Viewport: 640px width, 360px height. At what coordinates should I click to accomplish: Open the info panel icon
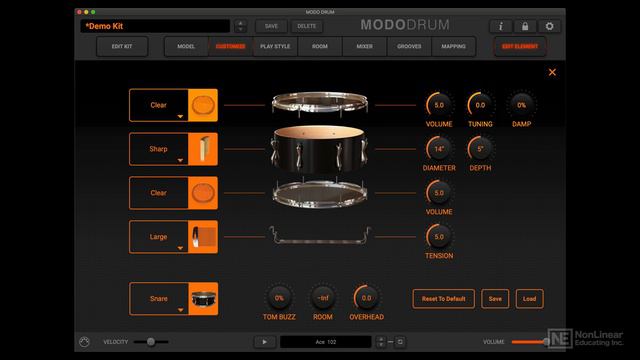[500, 26]
